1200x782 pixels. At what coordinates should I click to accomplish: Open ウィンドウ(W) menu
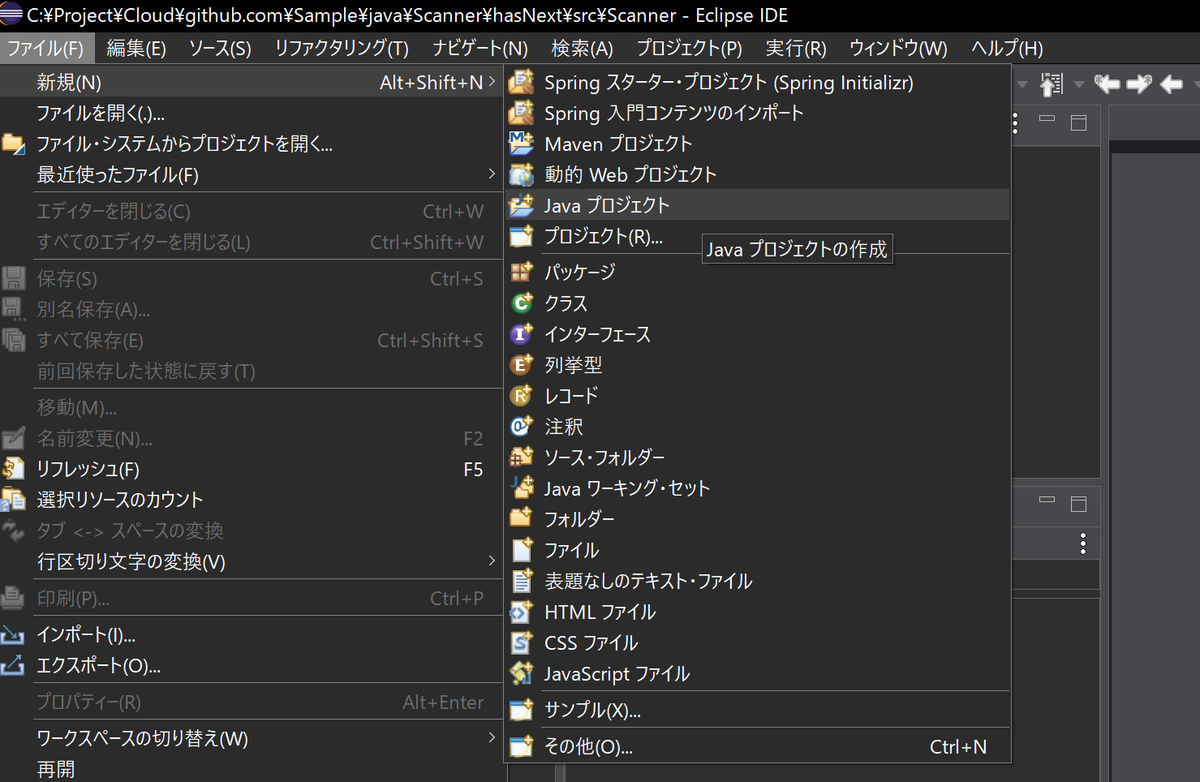pos(898,48)
